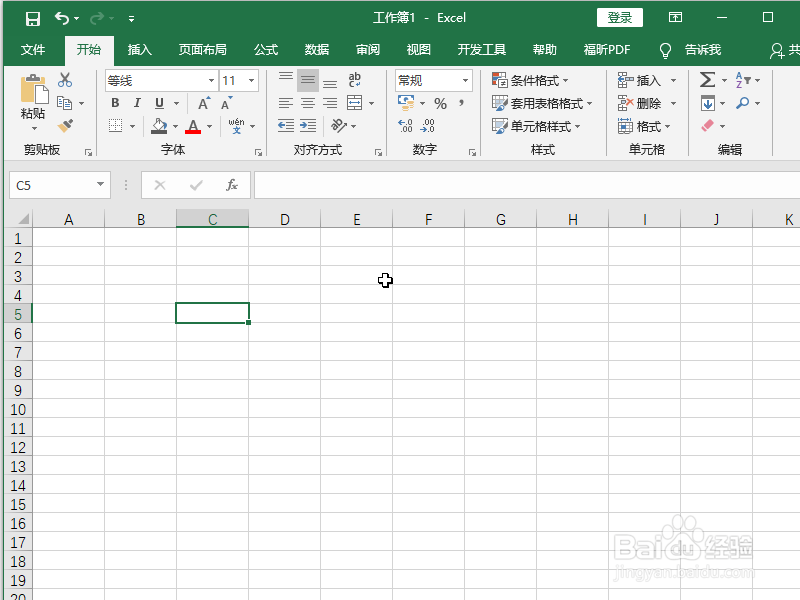Image resolution: width=800 pixels, height=600 pixels.
Task: Toggle Bold formatting
Action: coord(115,103)
